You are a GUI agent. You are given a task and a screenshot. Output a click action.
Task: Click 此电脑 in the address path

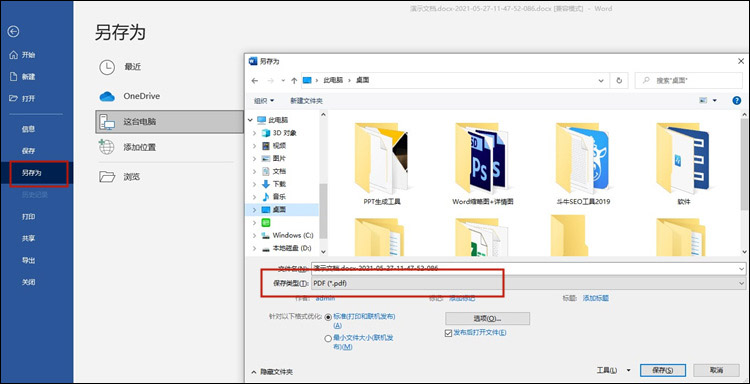pyautogui.click(x=333, y=80)
